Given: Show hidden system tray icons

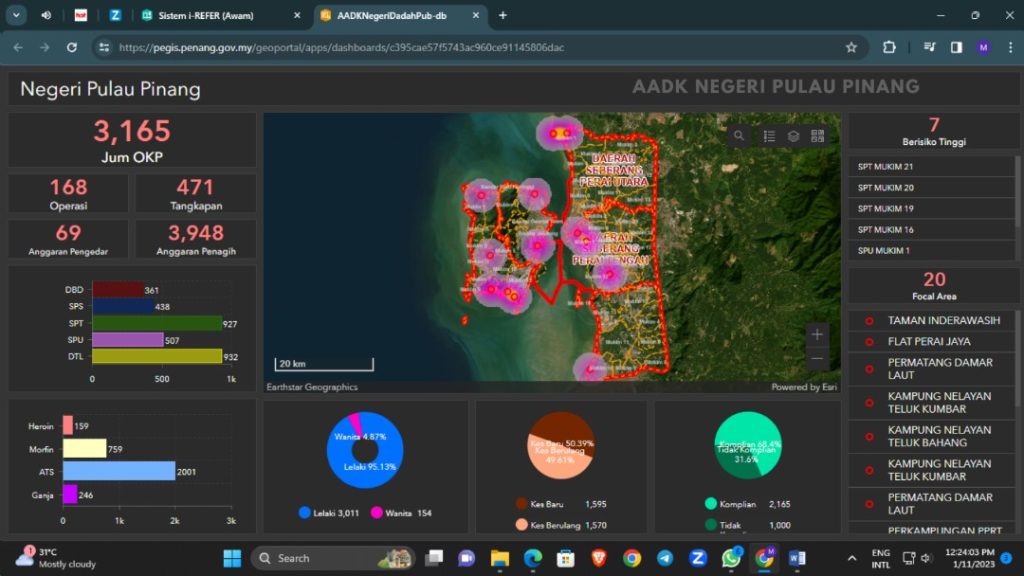Looking at the screenshot, I should (852, 558).
